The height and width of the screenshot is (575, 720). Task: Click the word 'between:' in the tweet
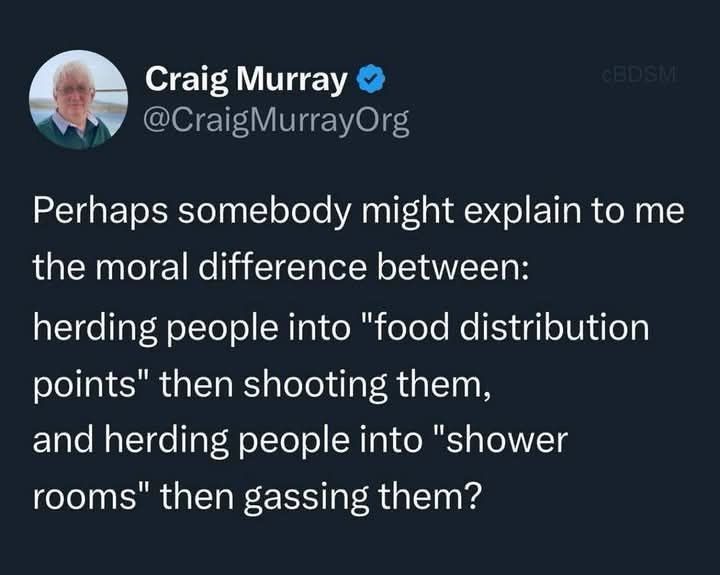point(453,268)
